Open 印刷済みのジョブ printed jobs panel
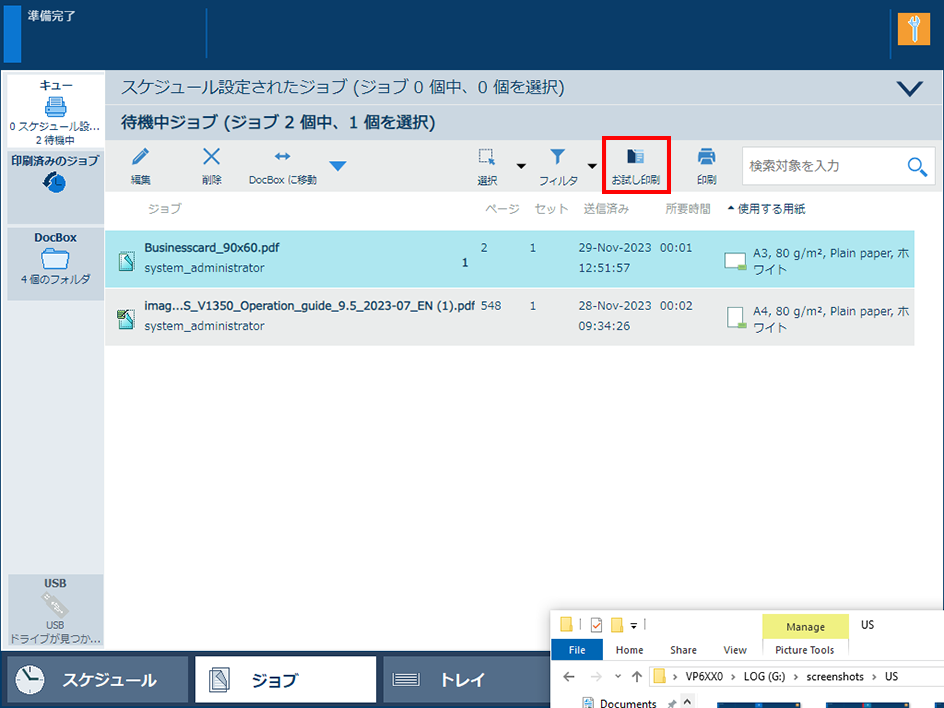 pyautogui.click(x=55, y=187)
